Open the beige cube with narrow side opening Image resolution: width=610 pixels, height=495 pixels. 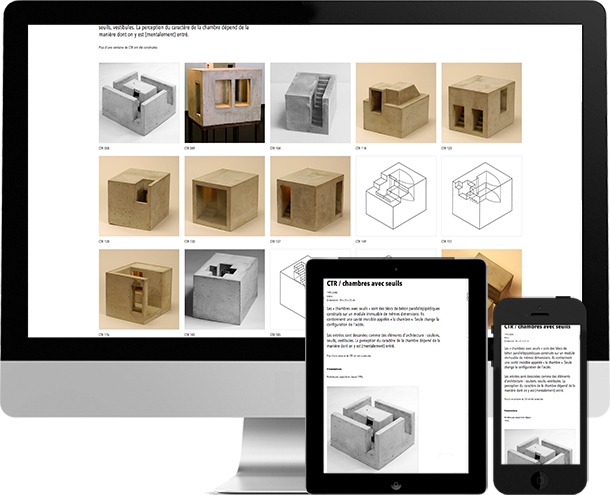(310, 194)
